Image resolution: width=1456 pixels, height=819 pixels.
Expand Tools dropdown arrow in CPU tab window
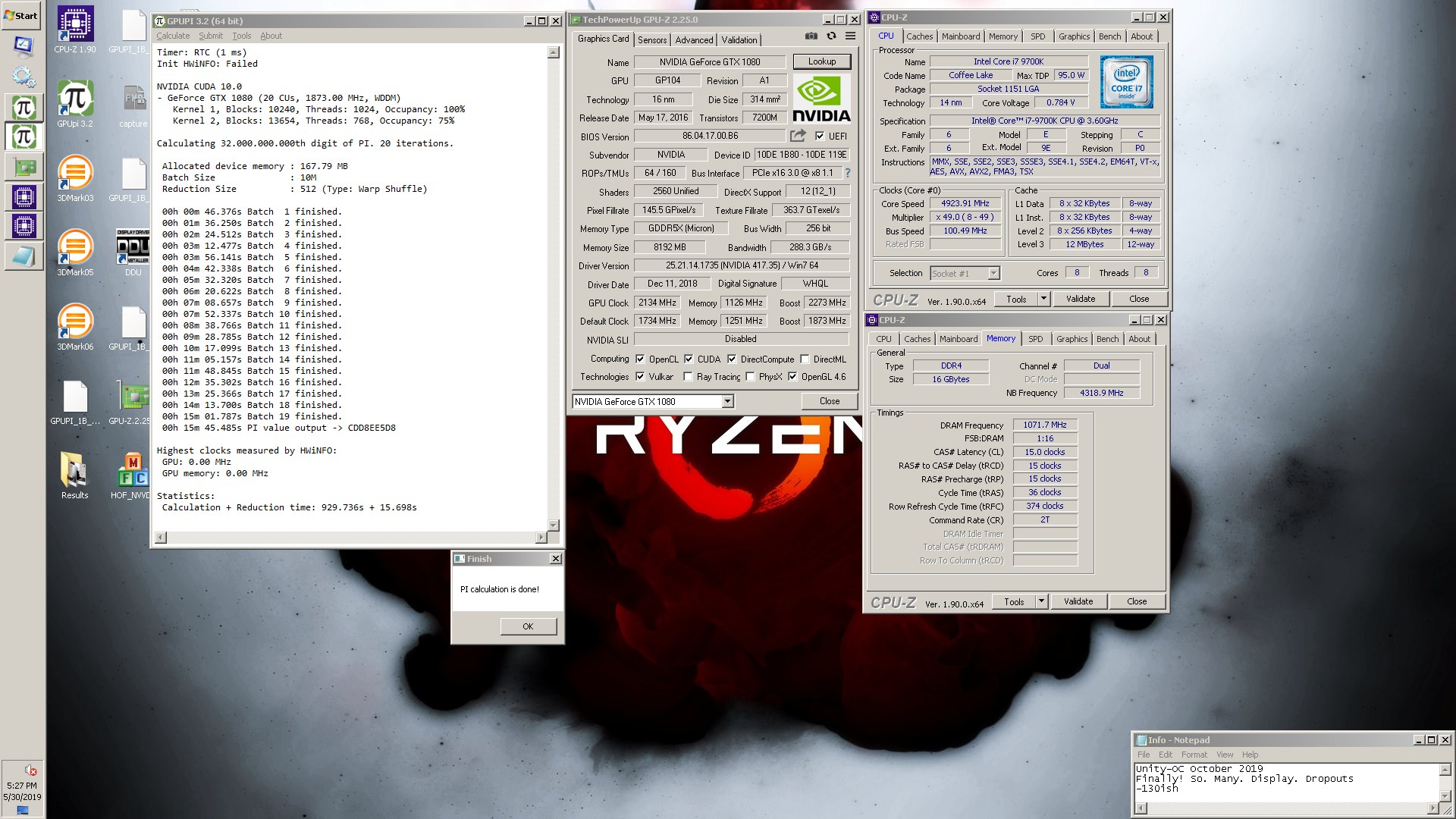click(x=1043, y=299)
